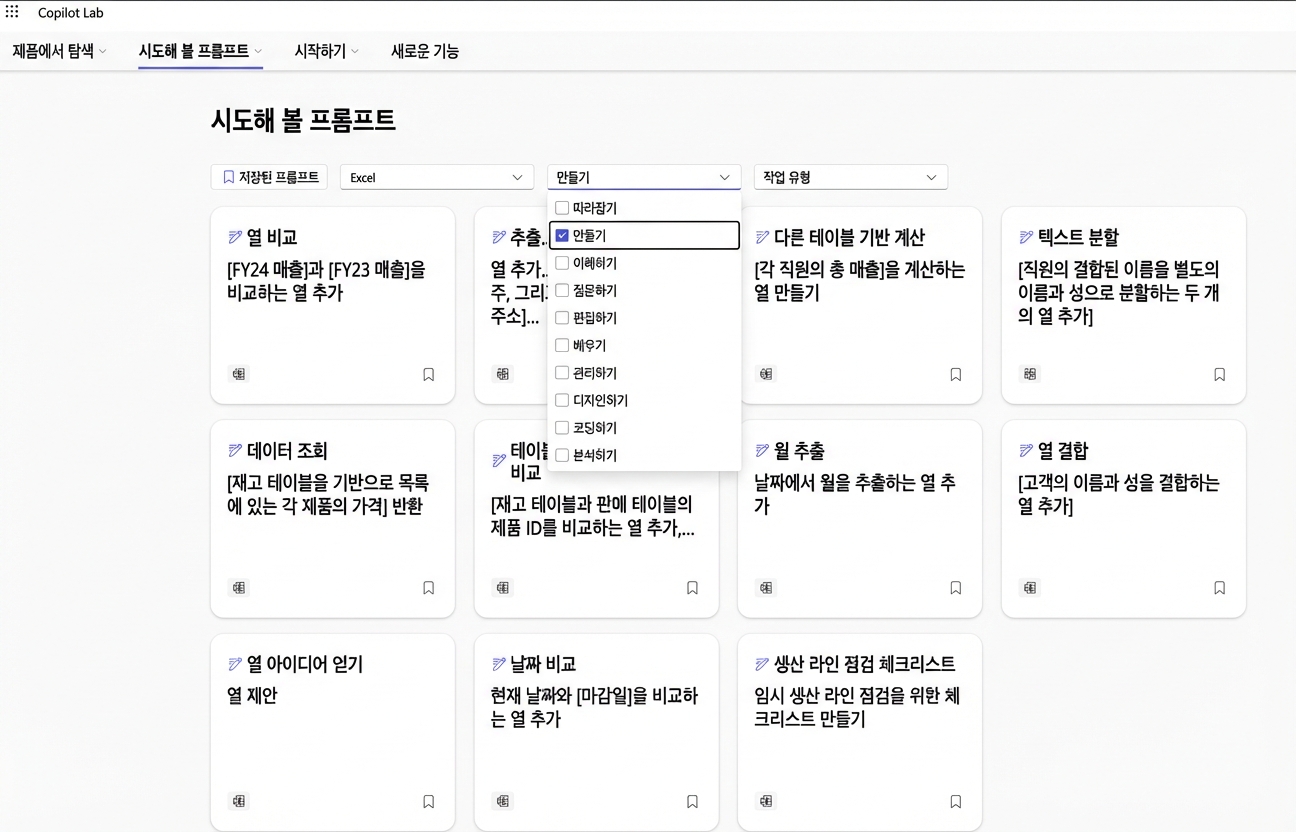The width and height of the screenshot is (1296, 832).
Task: Click the 열 제안 description text
Action: point(252,695)
